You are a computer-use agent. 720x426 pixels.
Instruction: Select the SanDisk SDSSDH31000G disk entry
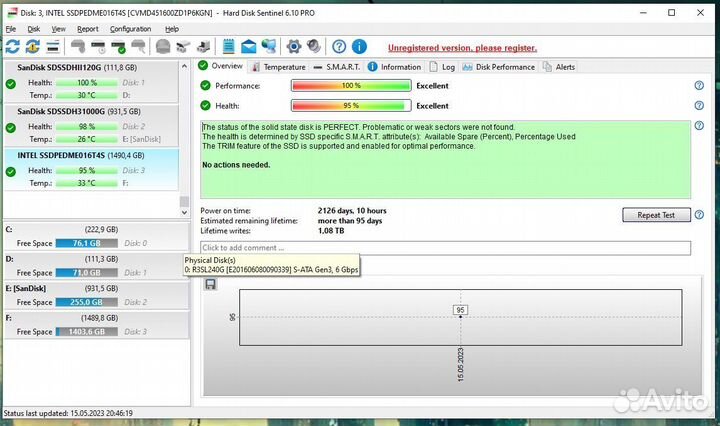(91, 125)
